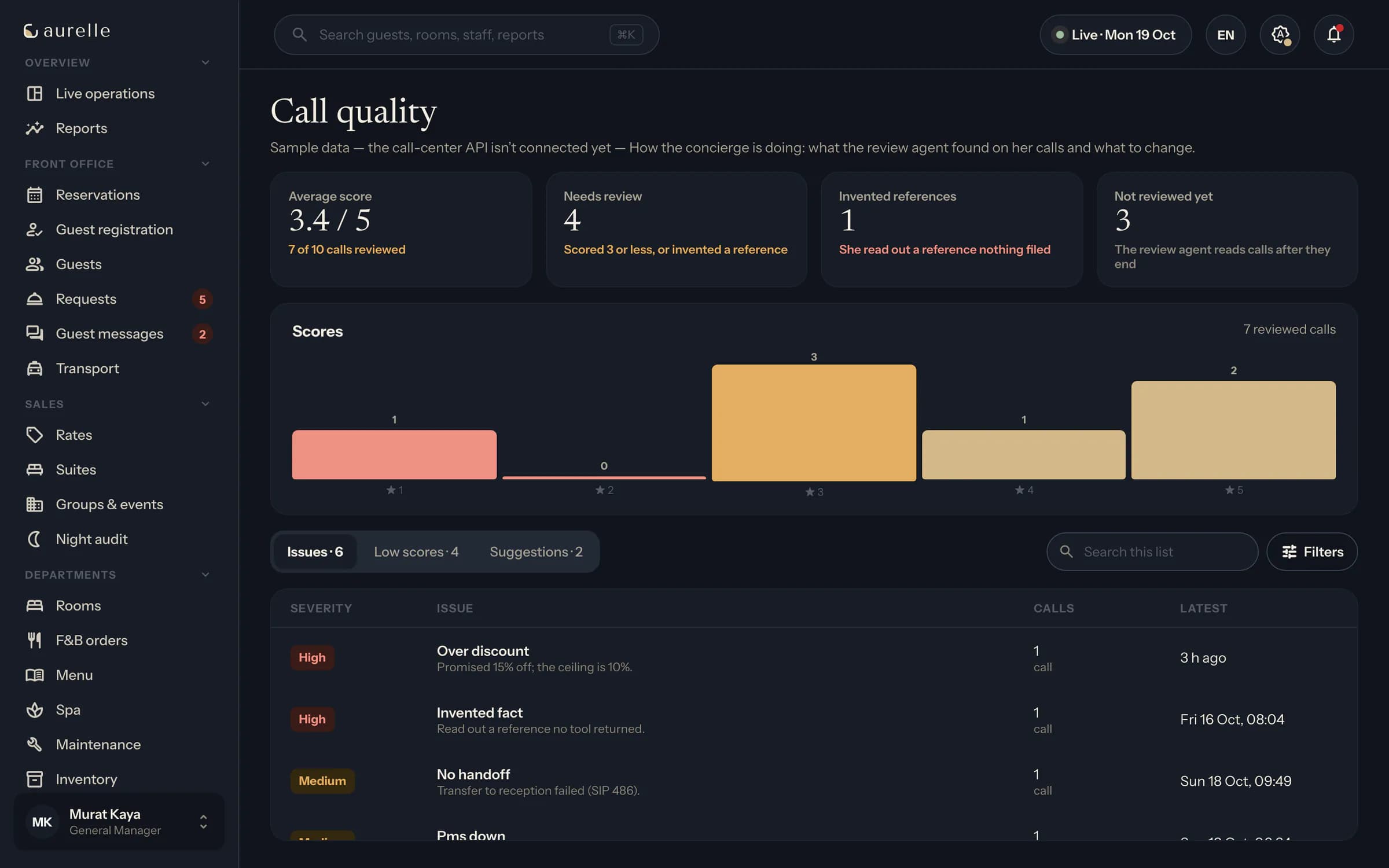Open the settings gear button
The image size is (1389, 868).
(x=1280, y=35)
